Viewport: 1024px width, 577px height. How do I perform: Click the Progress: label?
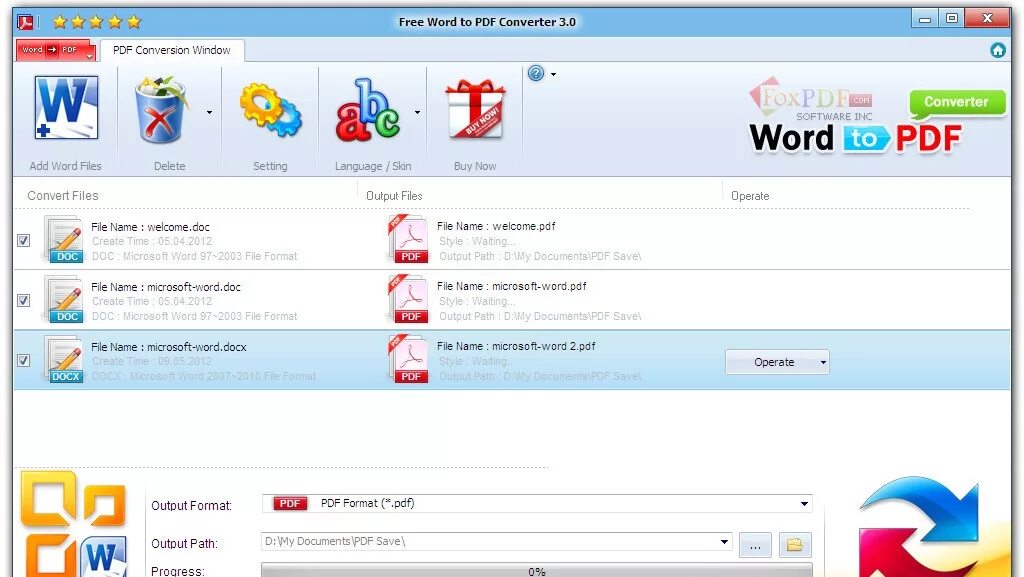[x=178, y=571]
